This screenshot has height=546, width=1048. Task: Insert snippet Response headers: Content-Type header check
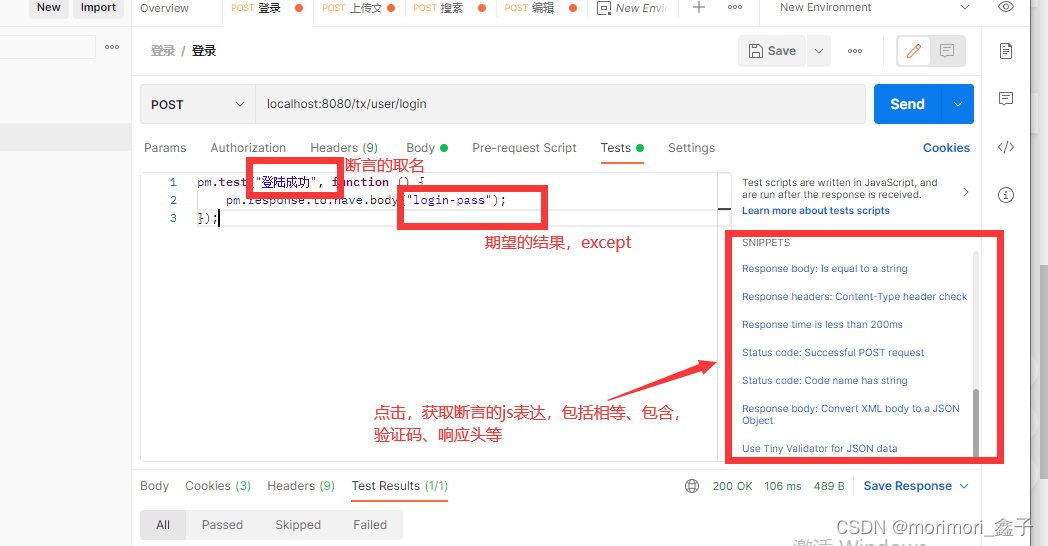tap(854, 297)
